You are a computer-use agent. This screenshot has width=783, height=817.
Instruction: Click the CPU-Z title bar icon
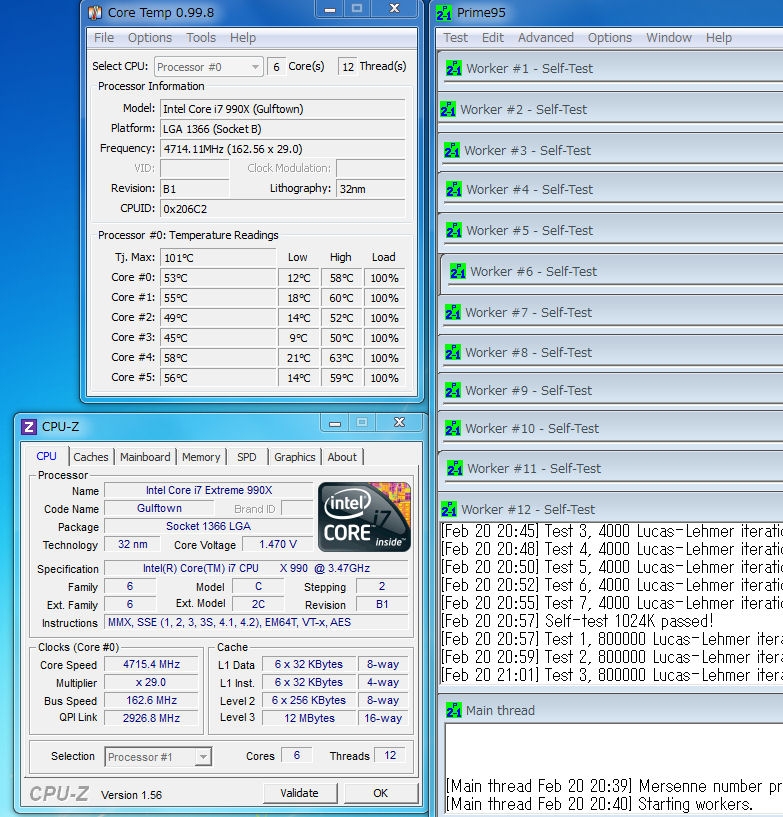pyautogui.click(x=28, y=427)
